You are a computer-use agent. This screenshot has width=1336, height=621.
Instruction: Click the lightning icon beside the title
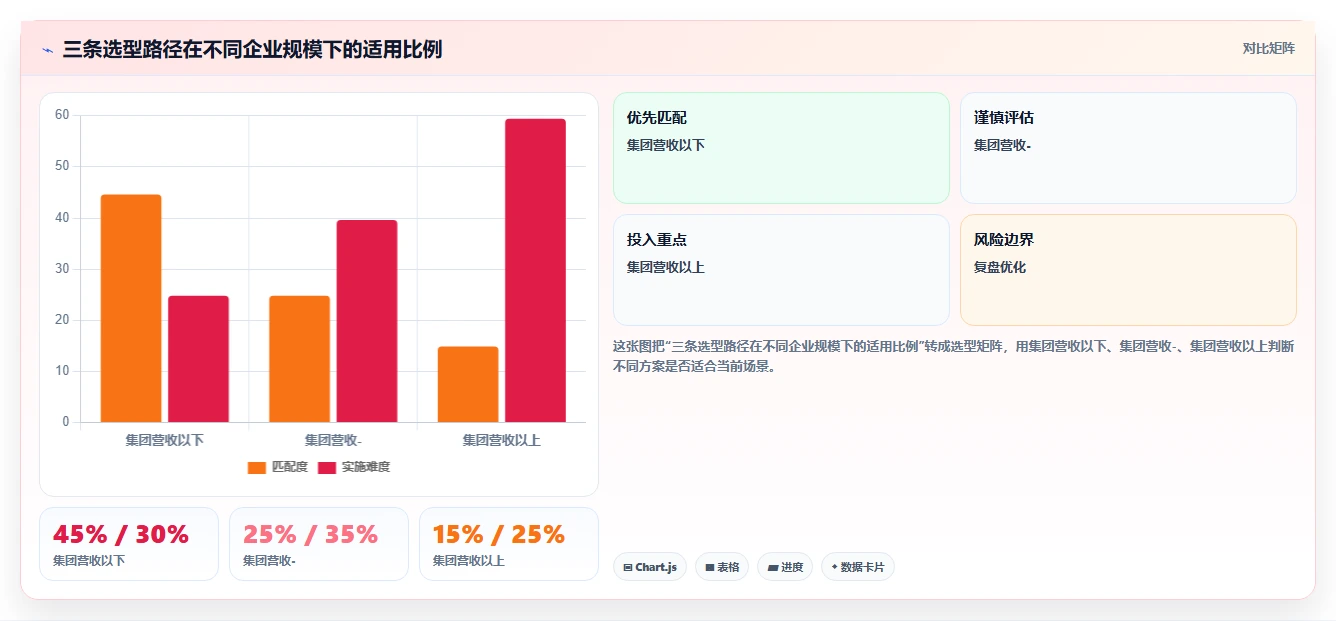tap(48, 49)
